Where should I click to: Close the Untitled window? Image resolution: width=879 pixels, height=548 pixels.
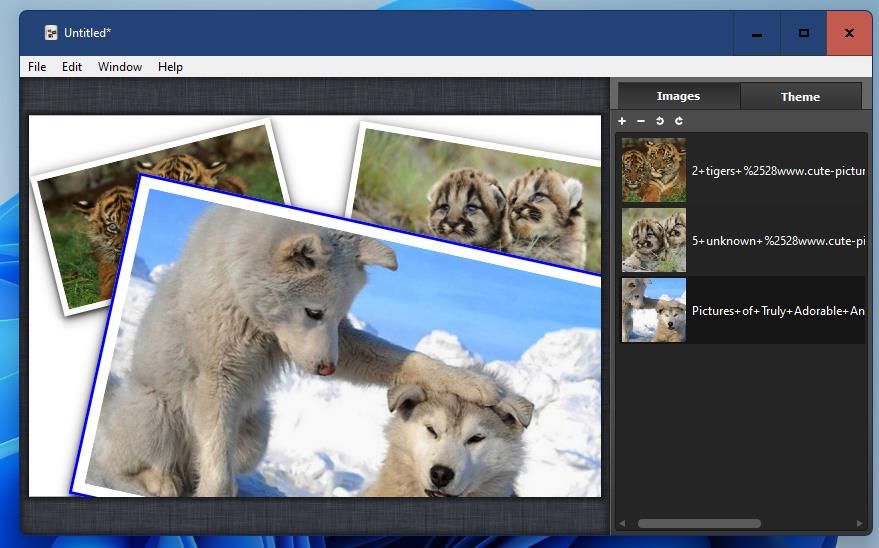[x=849, y=34]
